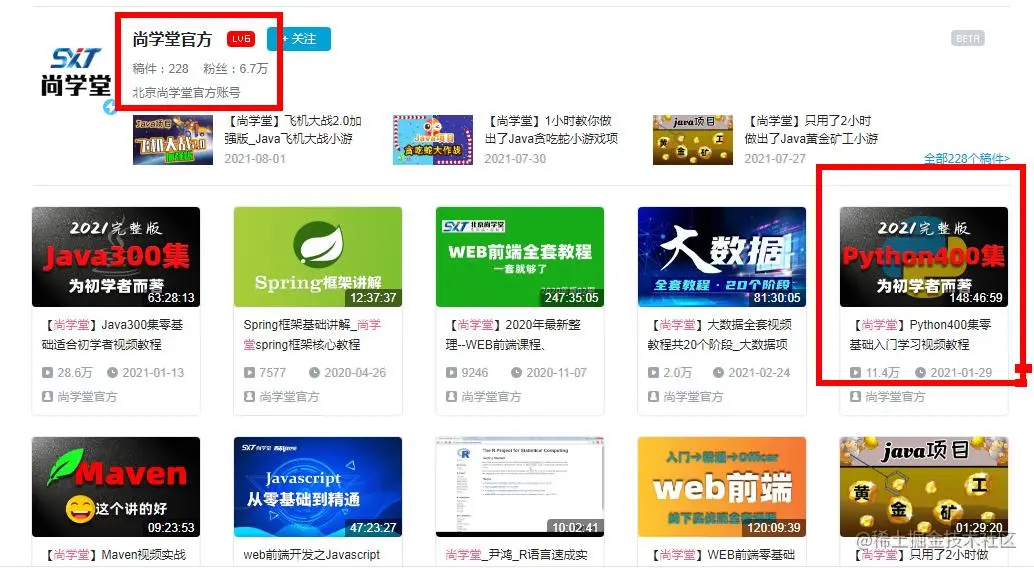This screenshot has width=1034, height=568.
Task: Click the 粉丝：6.7万 follower count
Action: [235, 69]
